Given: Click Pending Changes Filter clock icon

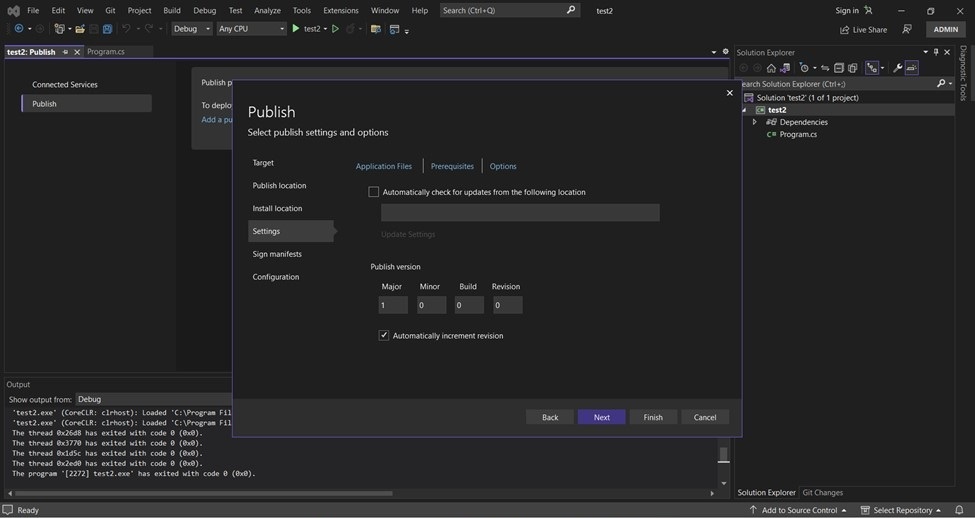Looking at the screenshot, I should [804, 68].
